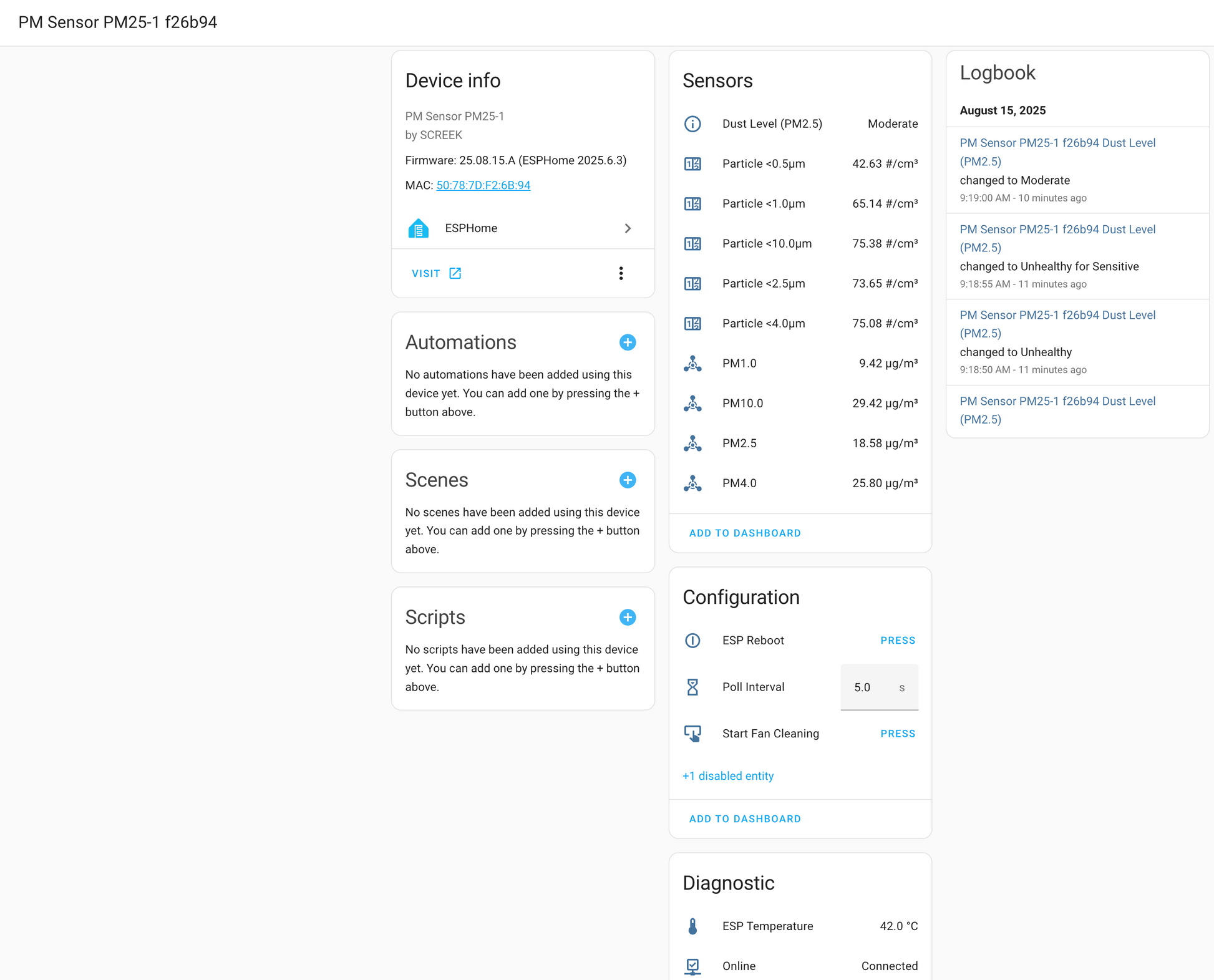Click the Poll Interval hourglass icon

pyautogui.click(x=692, y=687)
